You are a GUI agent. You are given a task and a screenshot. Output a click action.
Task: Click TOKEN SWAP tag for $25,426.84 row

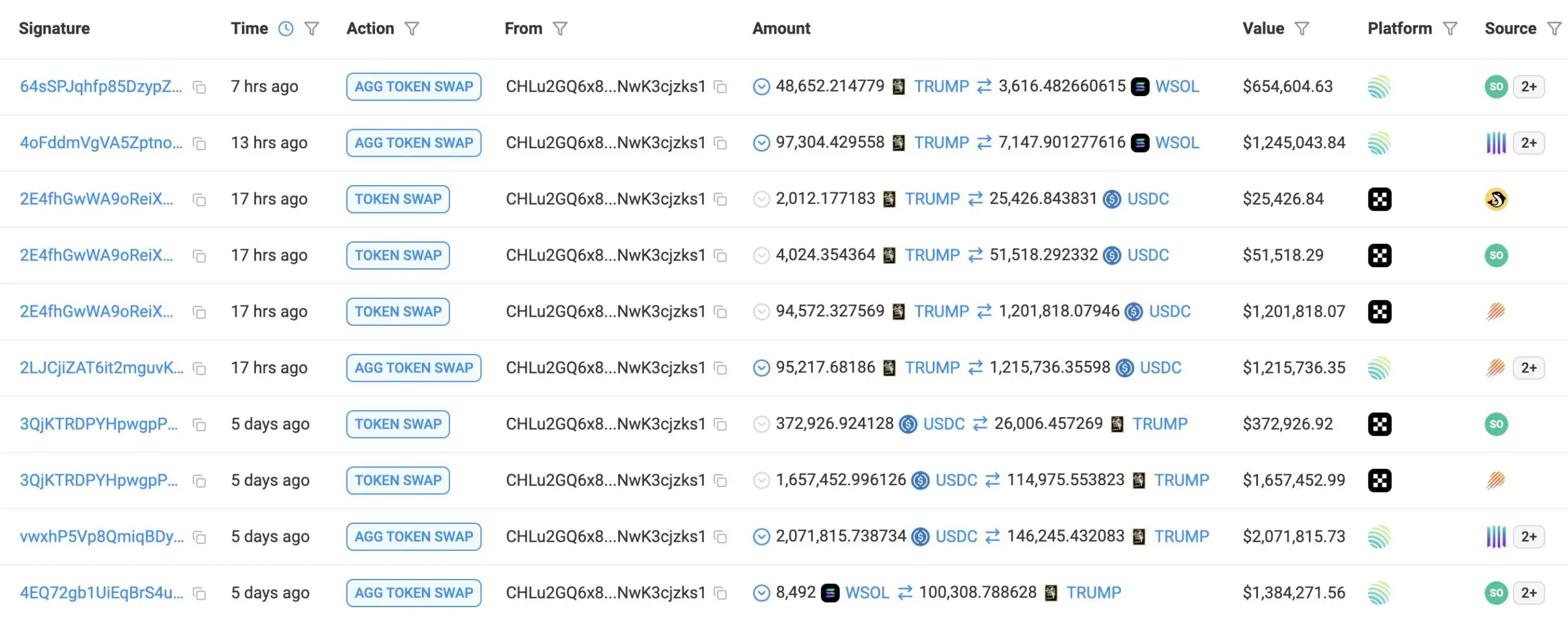[398, 199]
